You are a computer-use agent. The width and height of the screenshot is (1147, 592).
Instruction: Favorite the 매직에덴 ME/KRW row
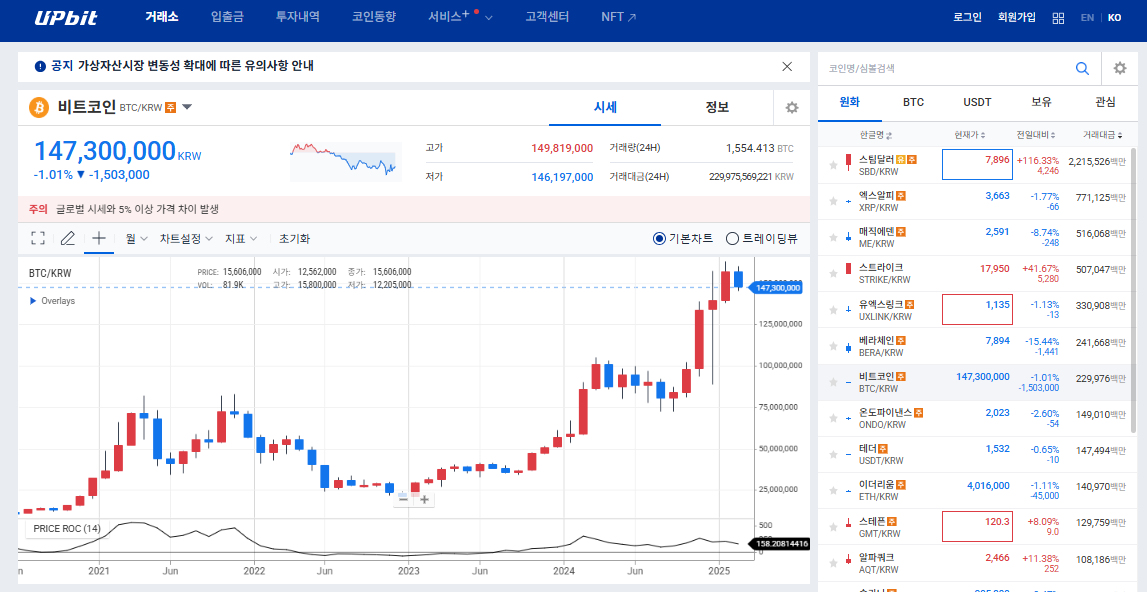pyautogui.click(x=832, y=237)
